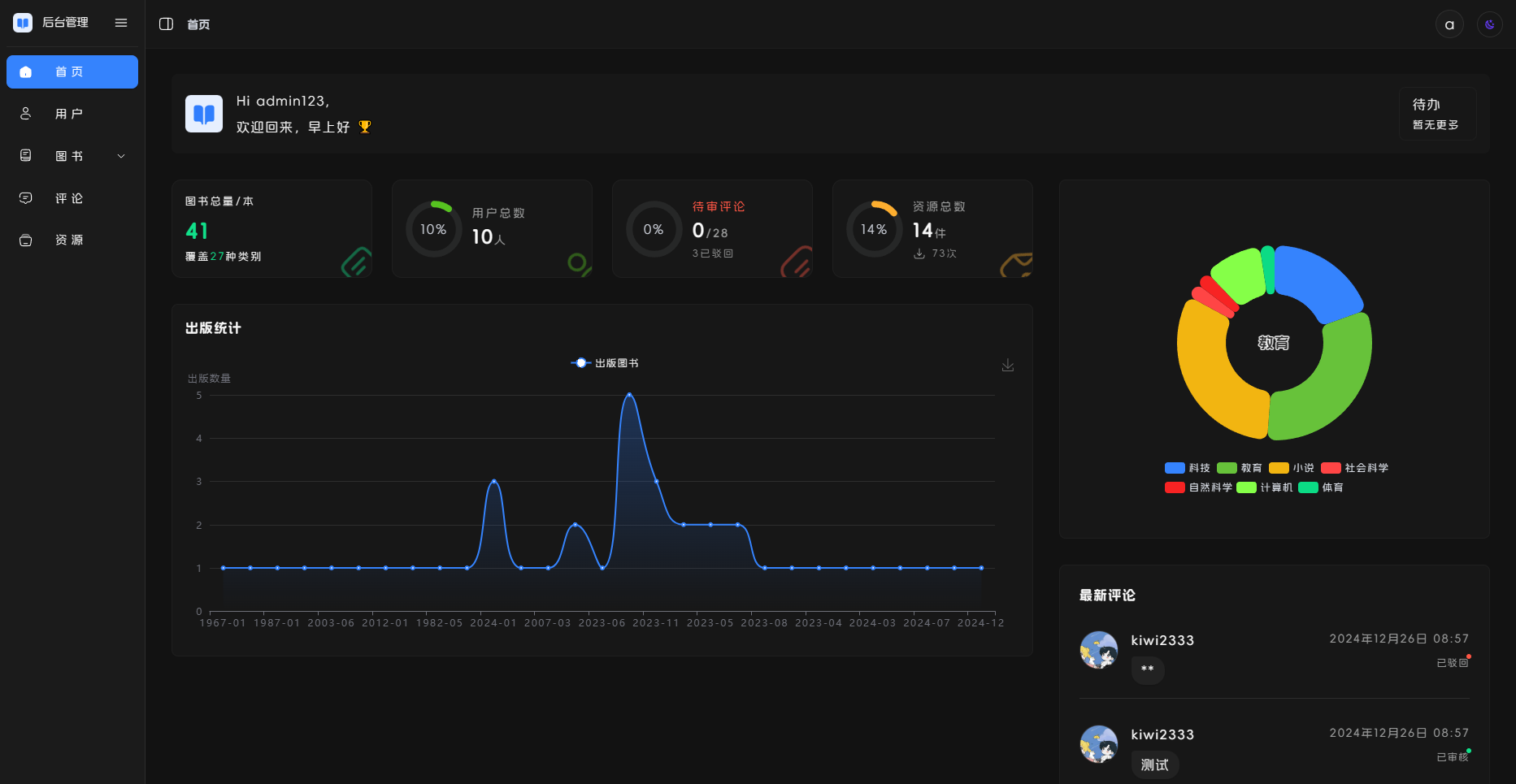Viewport: 1516px width, 784px height.
Task: Open 资源 in the sidebar
Action: click(72, 240)
